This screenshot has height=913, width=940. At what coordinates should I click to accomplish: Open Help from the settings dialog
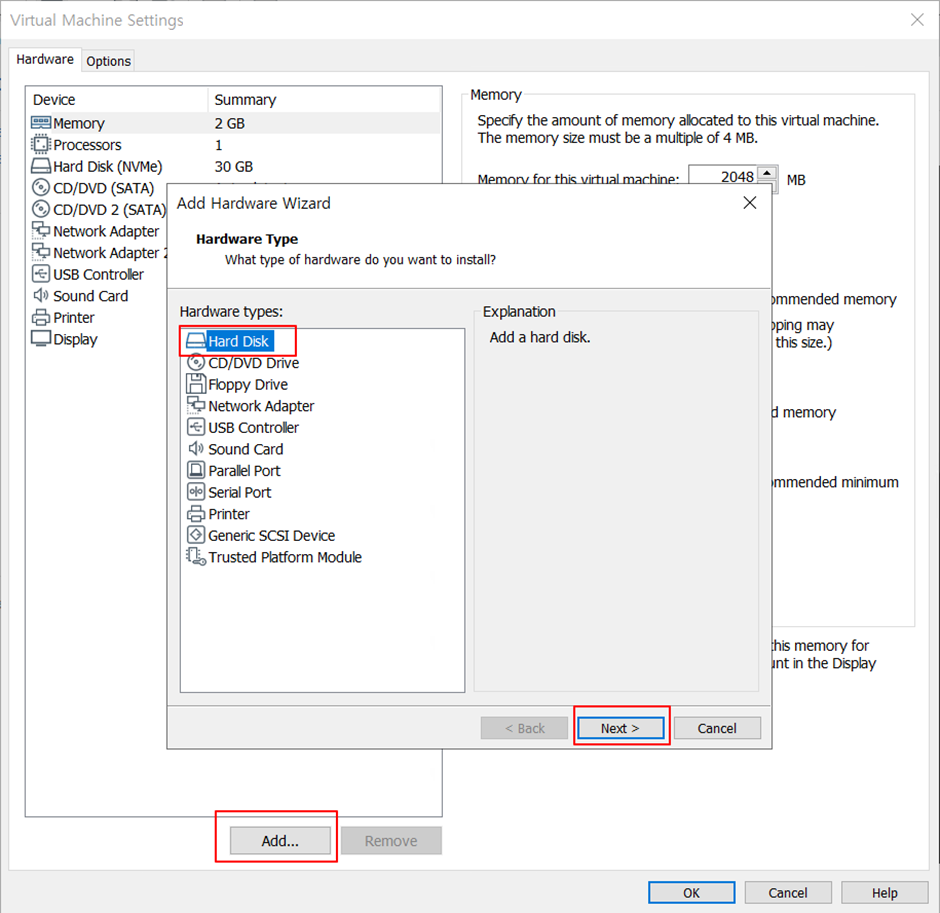pyautogui.click(x=884, y=892)
